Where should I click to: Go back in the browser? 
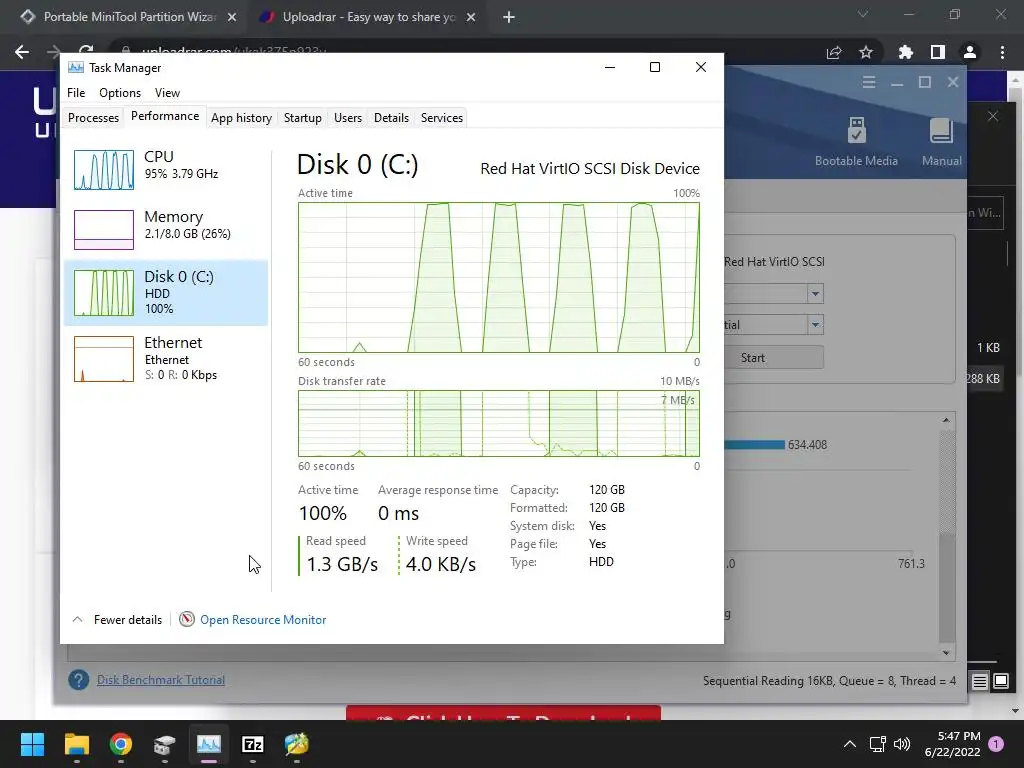(x=22, y=52)
